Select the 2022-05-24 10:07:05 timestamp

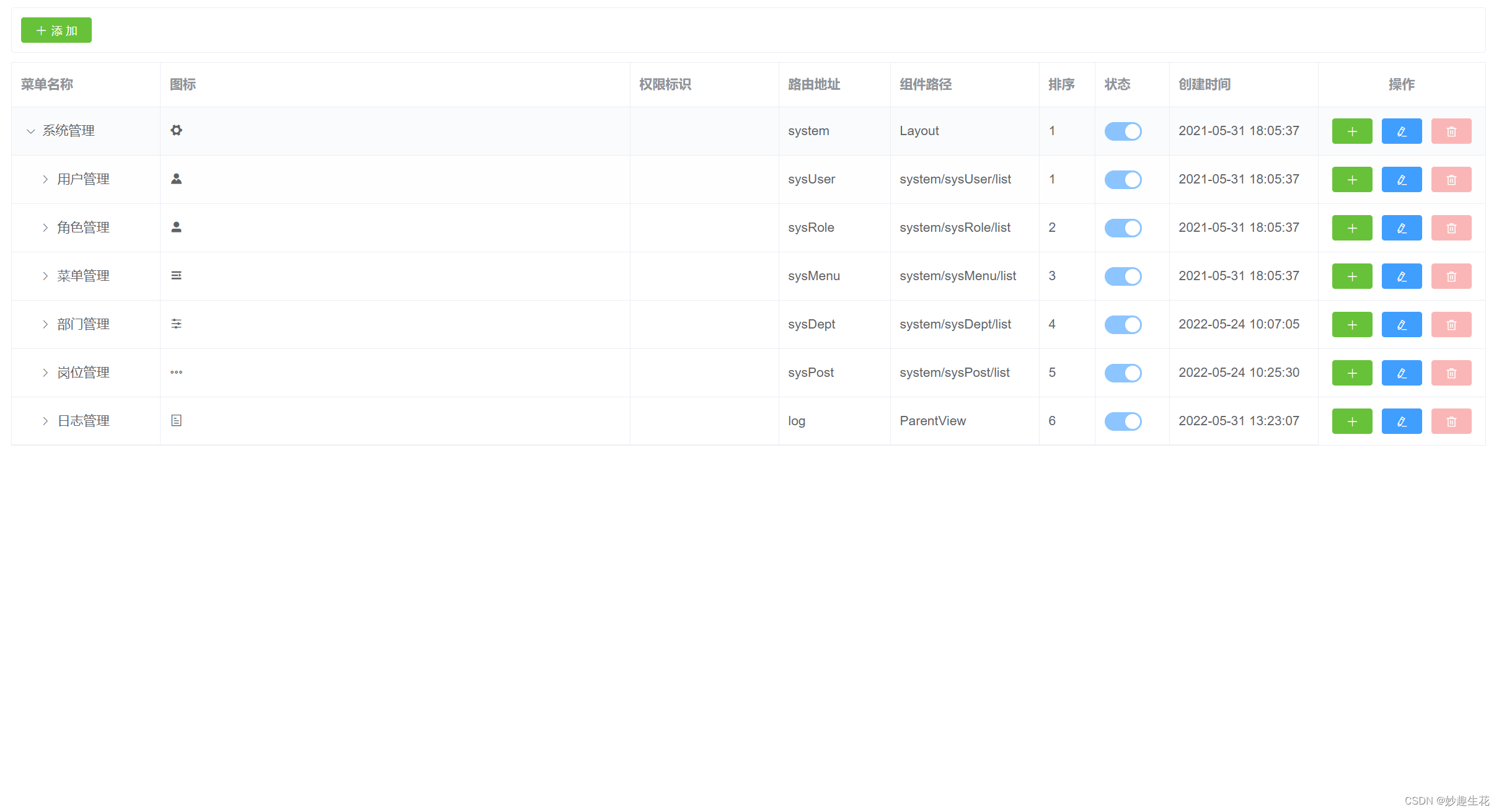1239,325
